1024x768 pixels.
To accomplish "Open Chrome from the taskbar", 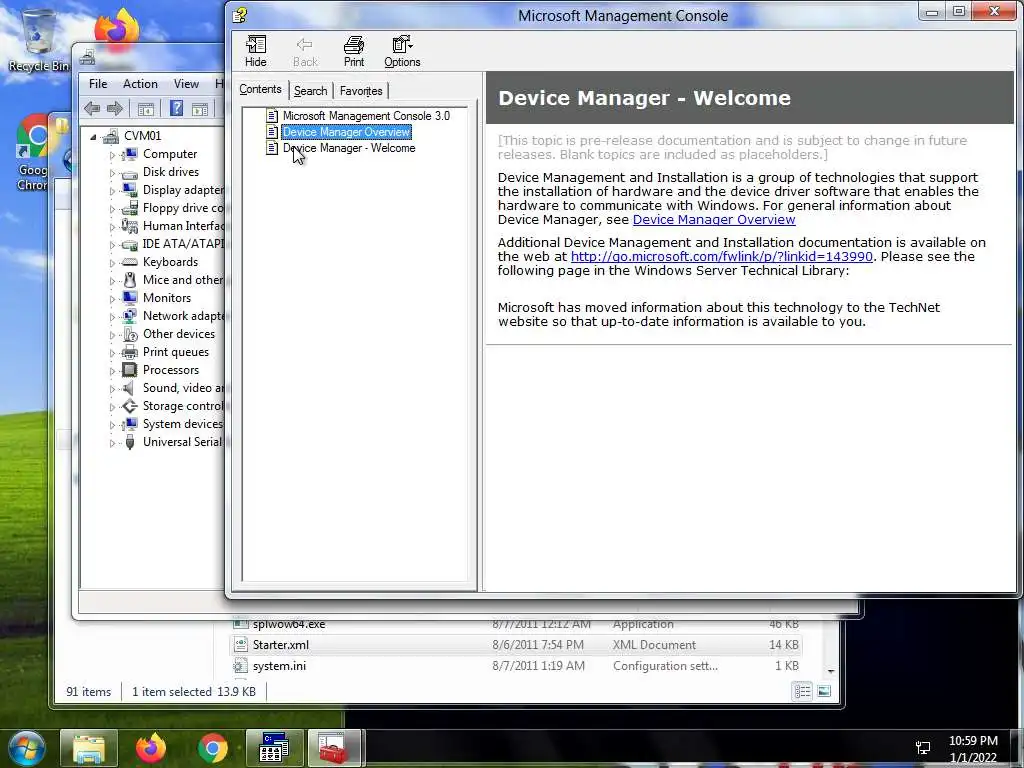I will coord(212,748).
